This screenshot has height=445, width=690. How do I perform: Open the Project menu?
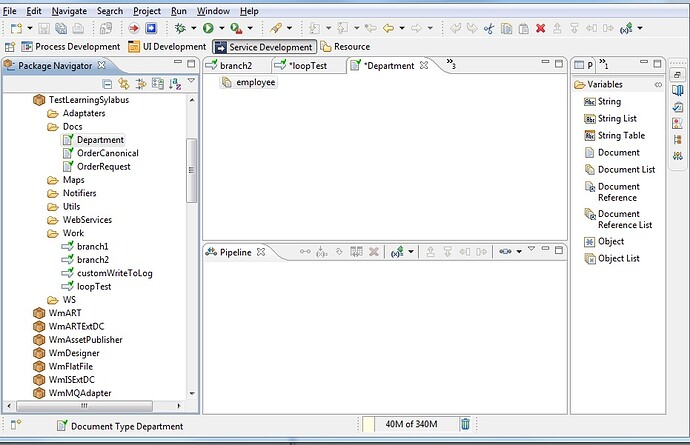[147, 11]
